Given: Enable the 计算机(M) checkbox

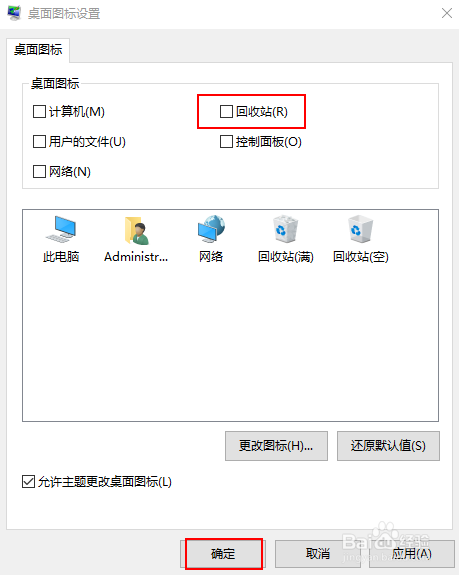Looking at the screenshot, I should (39, 111).
